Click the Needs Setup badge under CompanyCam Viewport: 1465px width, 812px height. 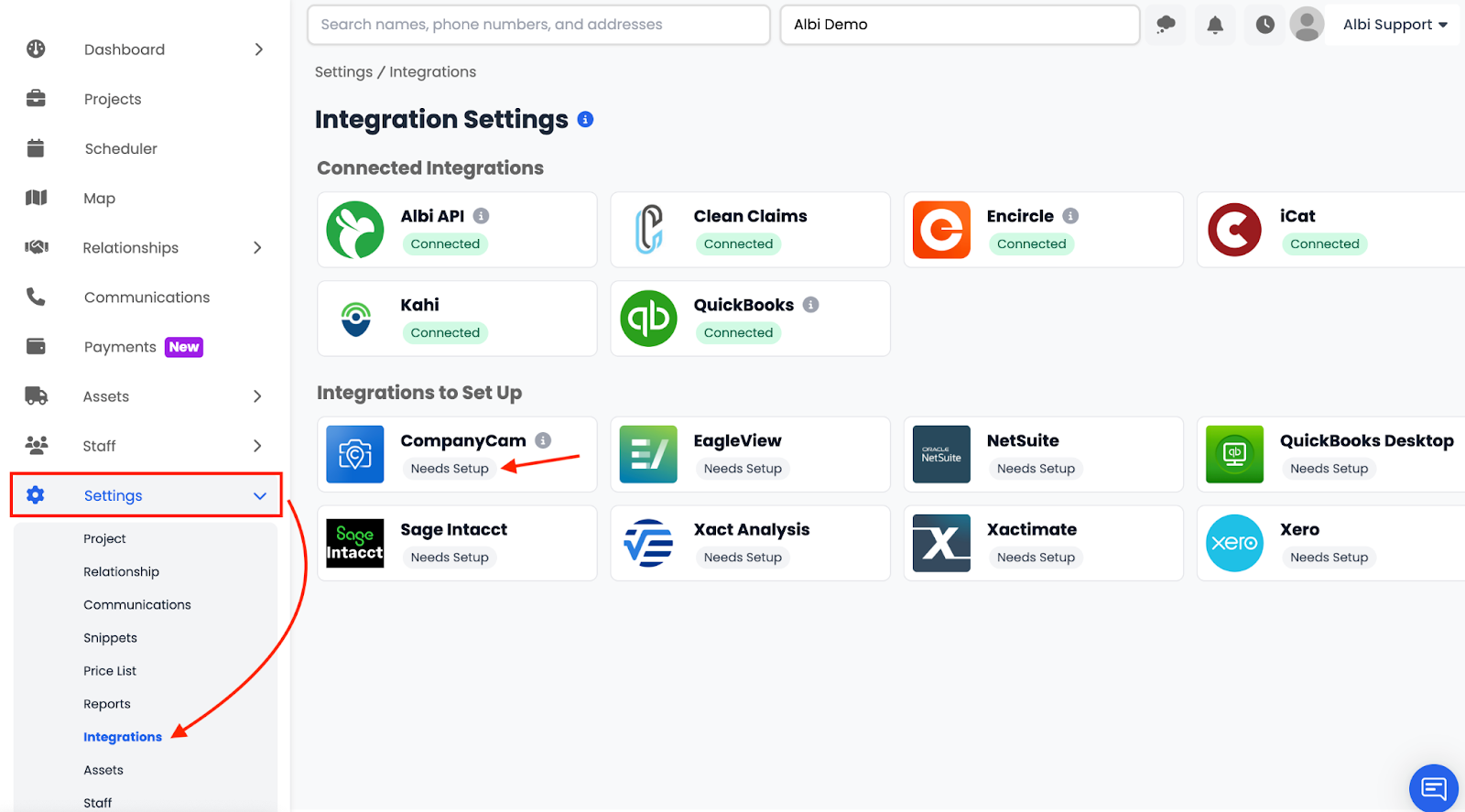click(x=450, y=469)
